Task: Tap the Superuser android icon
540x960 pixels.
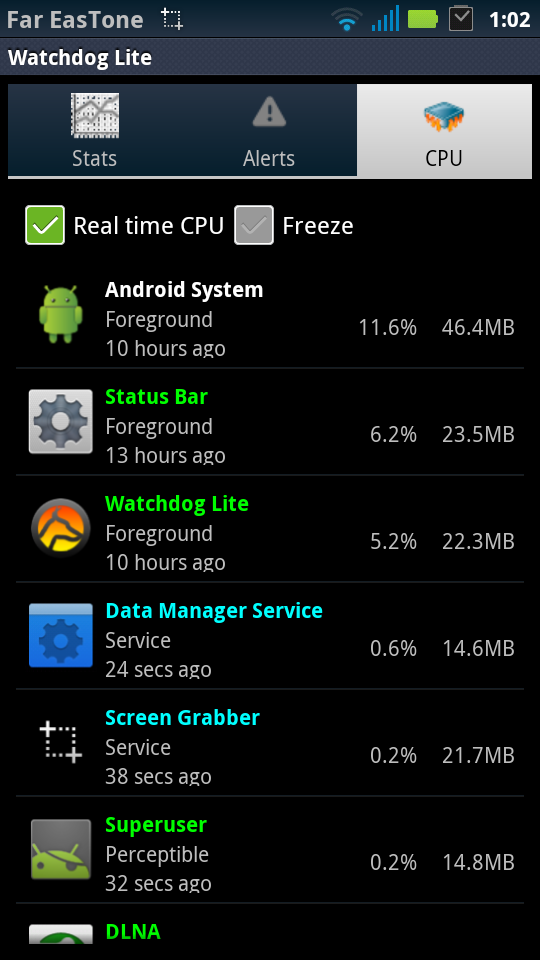Action: point(61,849)
